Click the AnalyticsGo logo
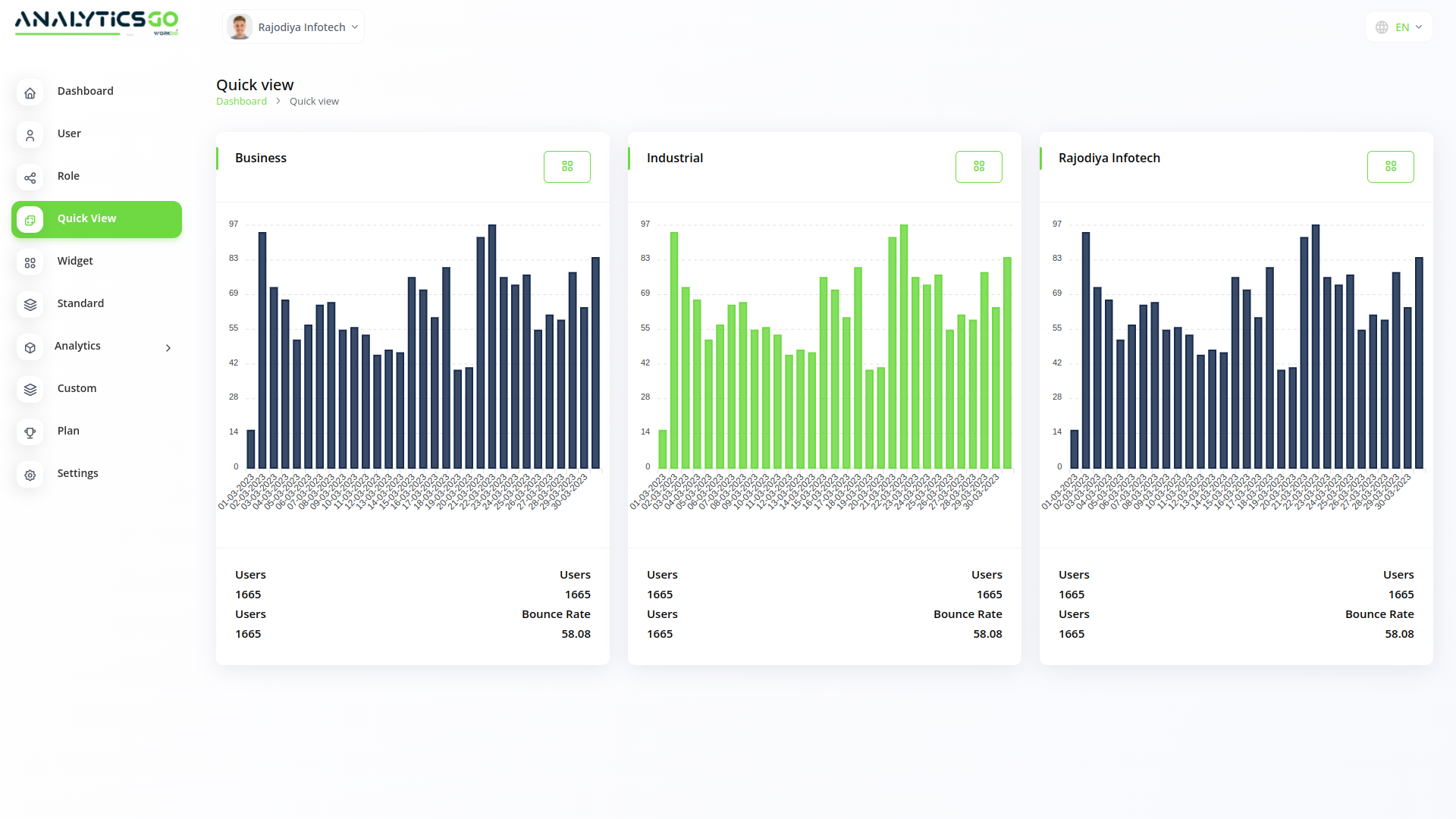1456x819 pixels. (x=96, y=23)
